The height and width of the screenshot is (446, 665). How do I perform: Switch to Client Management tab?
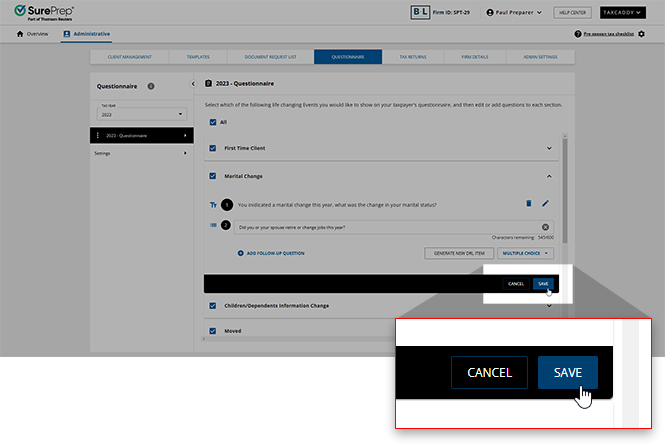point(129,57)
